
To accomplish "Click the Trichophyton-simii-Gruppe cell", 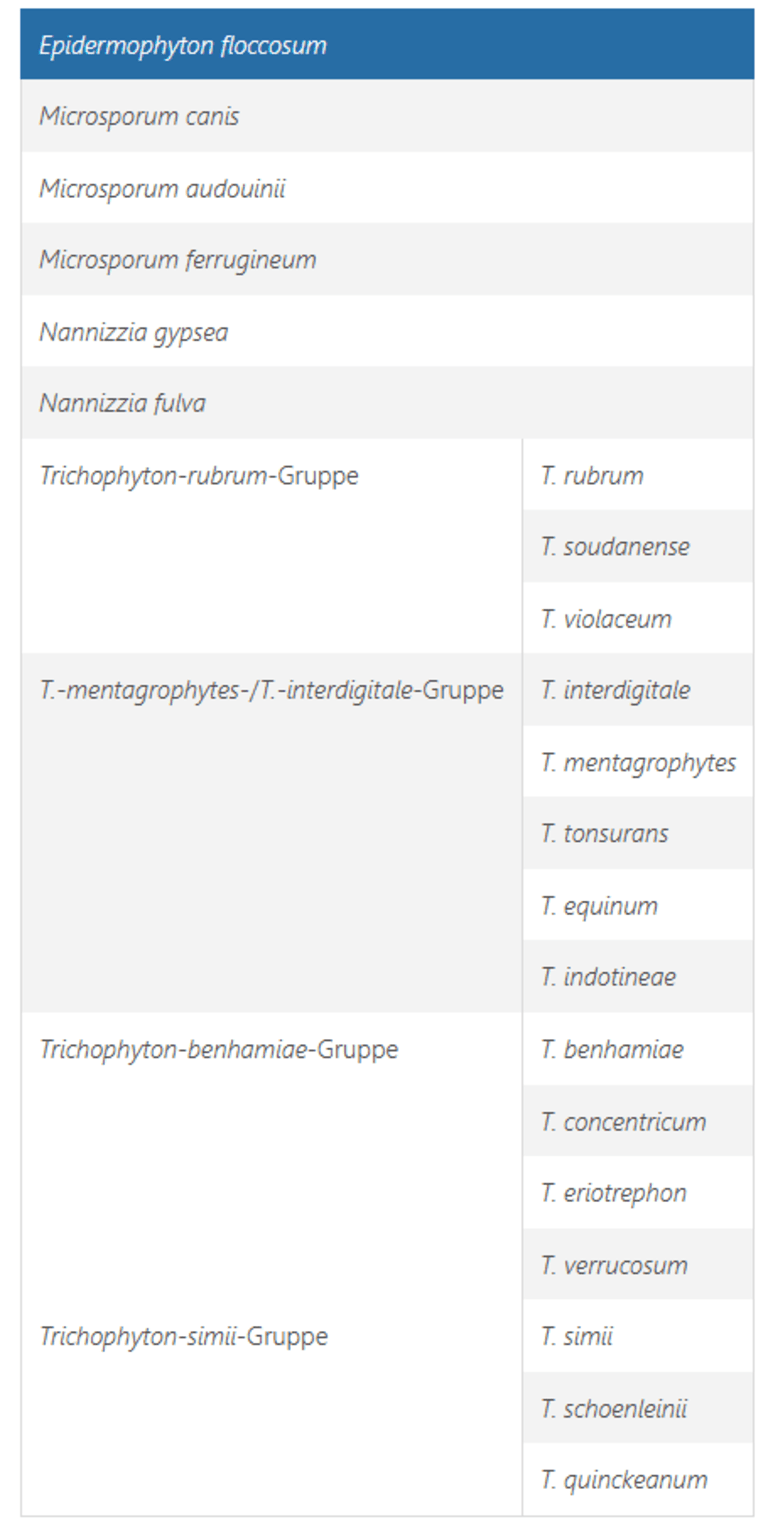I will 184,1336.
